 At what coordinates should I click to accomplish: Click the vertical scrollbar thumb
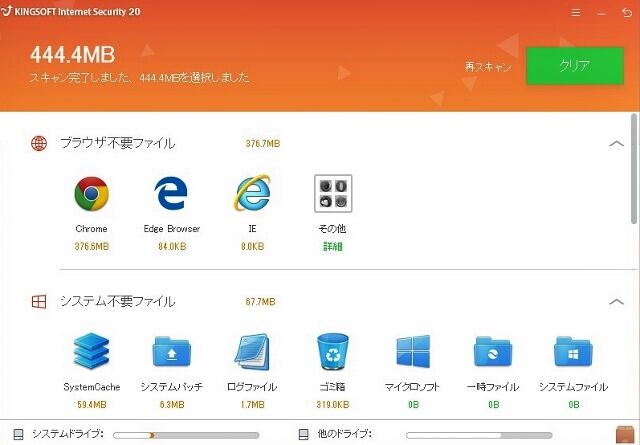634,168
